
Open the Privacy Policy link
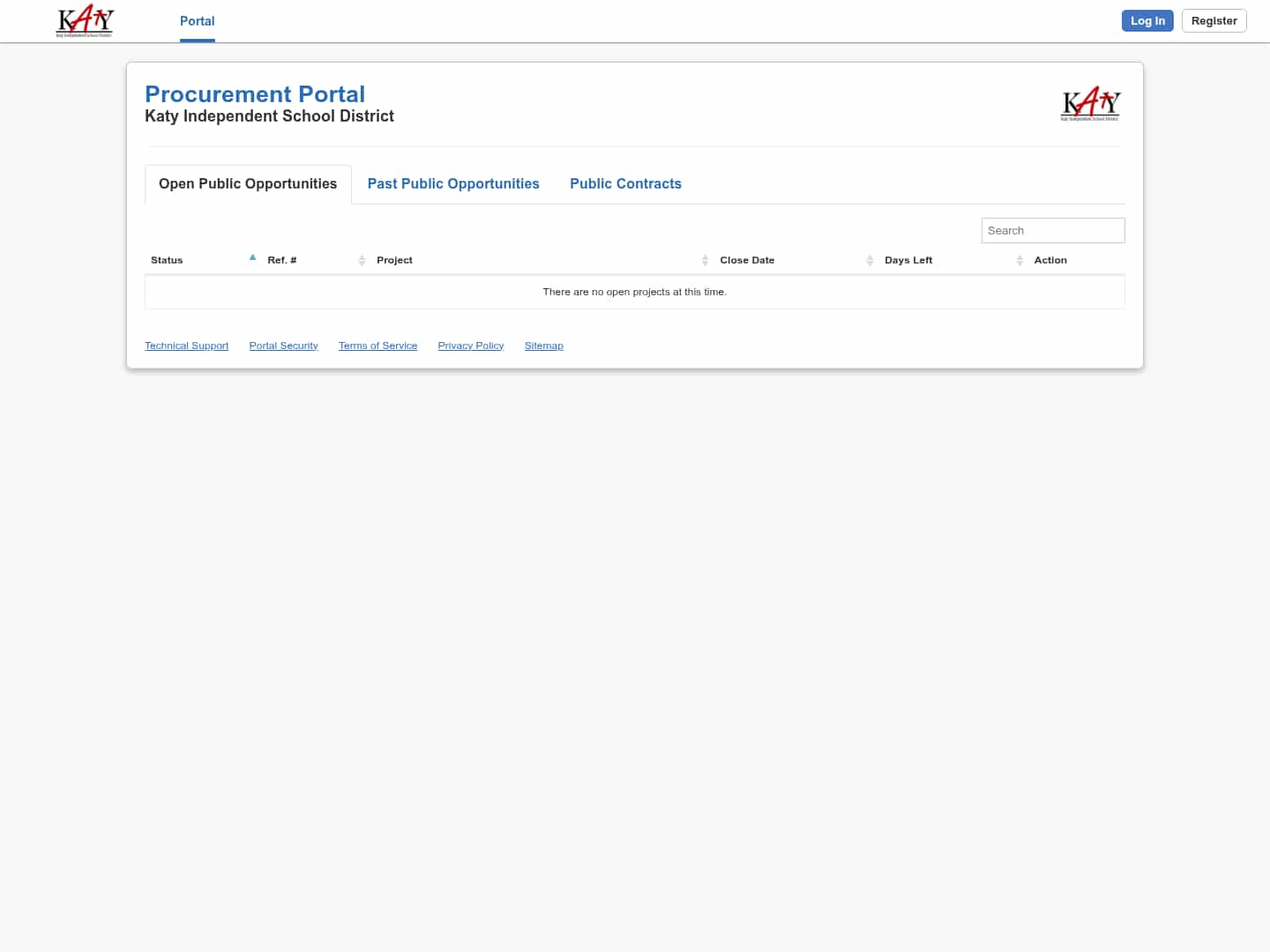(470, 345)
